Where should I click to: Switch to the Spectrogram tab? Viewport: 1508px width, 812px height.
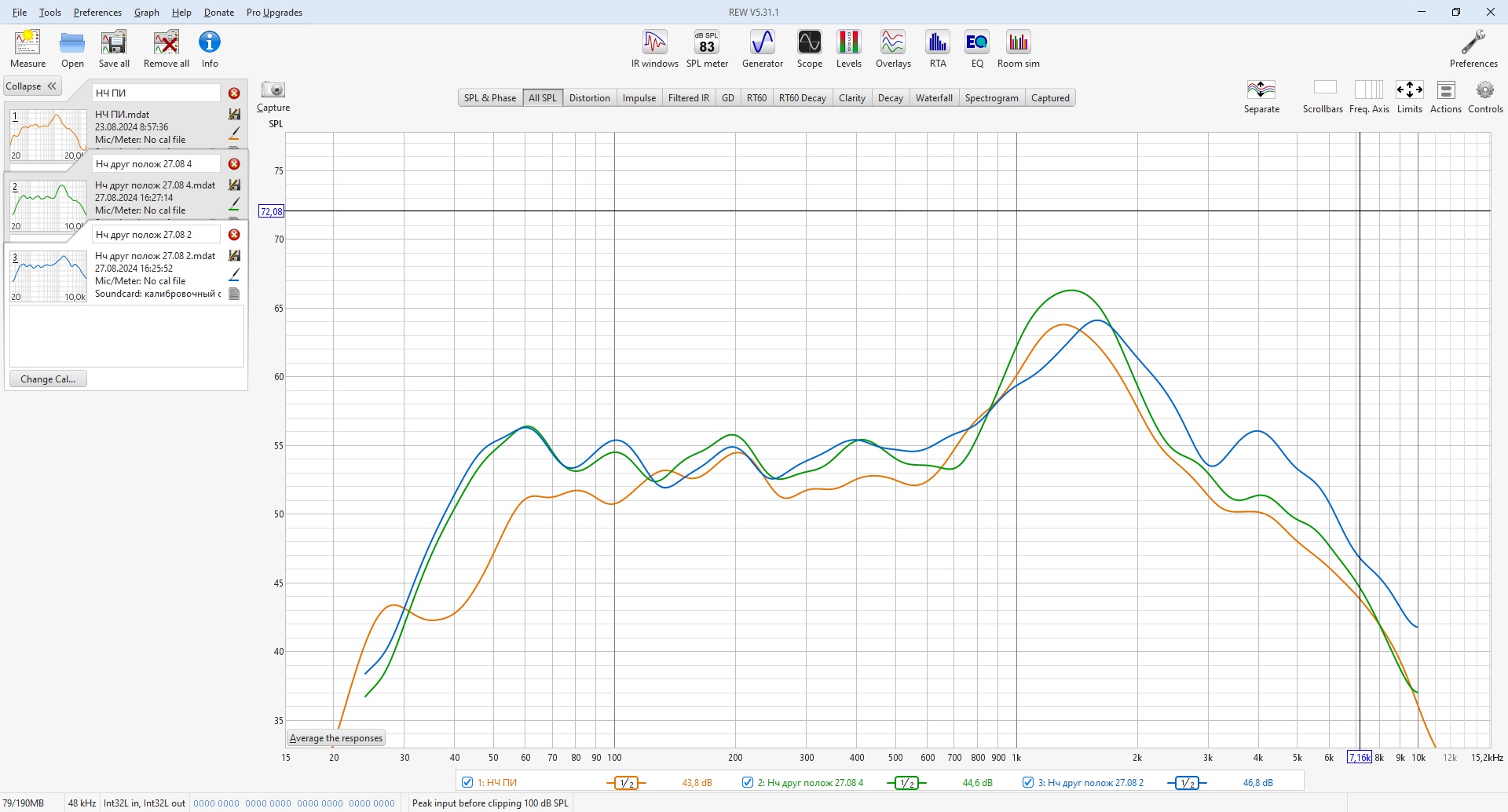991,98
